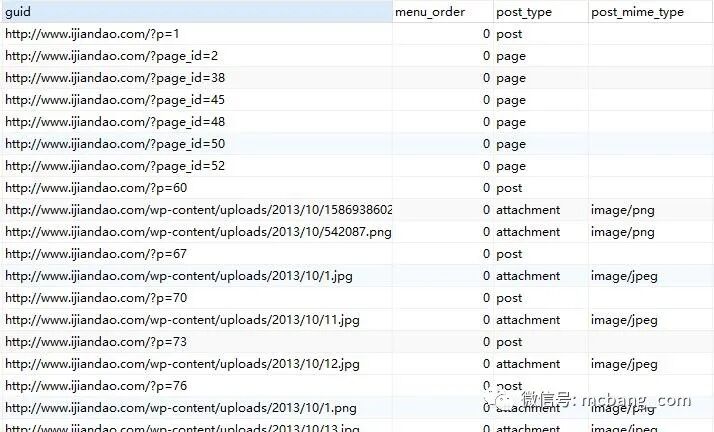Image resolution: width=714 pixels, height=432 pixels.
Task: Select 'attachment' cell in the 542087.png row
Action: [541, 232]
